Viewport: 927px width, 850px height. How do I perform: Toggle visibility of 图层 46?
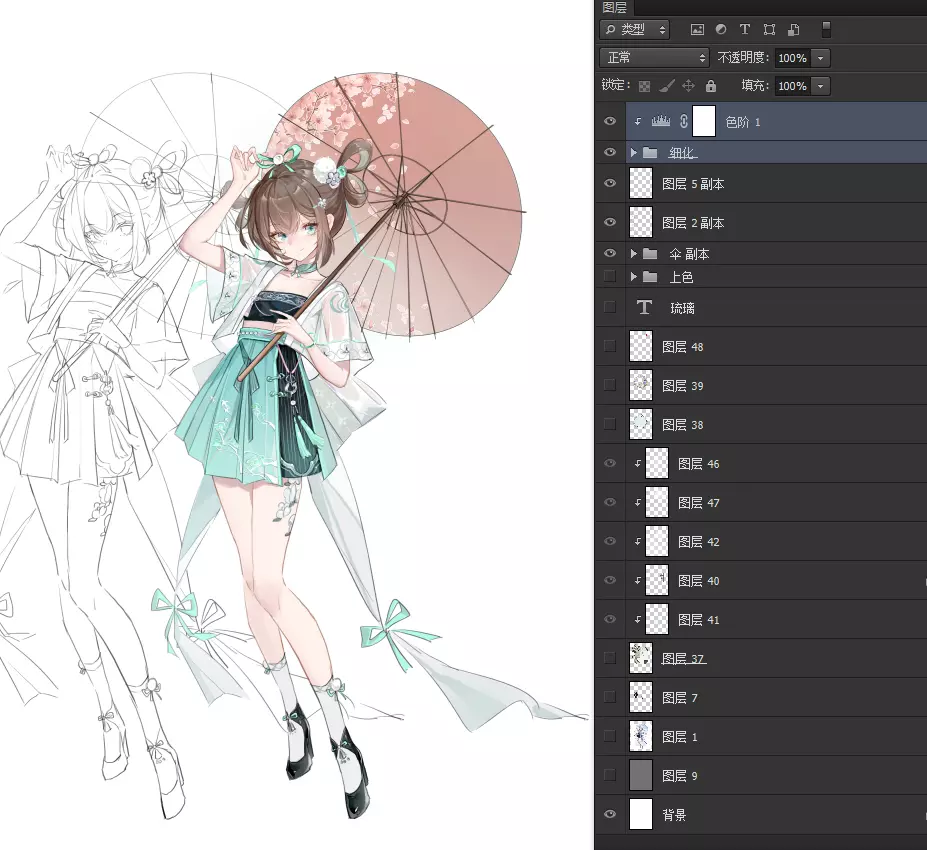(610, 463)
